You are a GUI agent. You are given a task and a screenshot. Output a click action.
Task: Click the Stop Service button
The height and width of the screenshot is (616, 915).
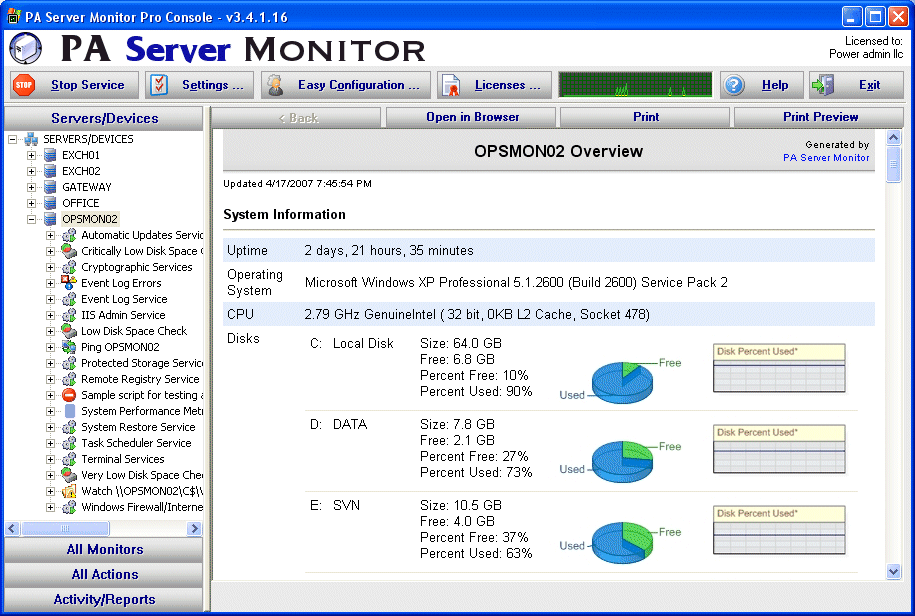pos(75,85)
